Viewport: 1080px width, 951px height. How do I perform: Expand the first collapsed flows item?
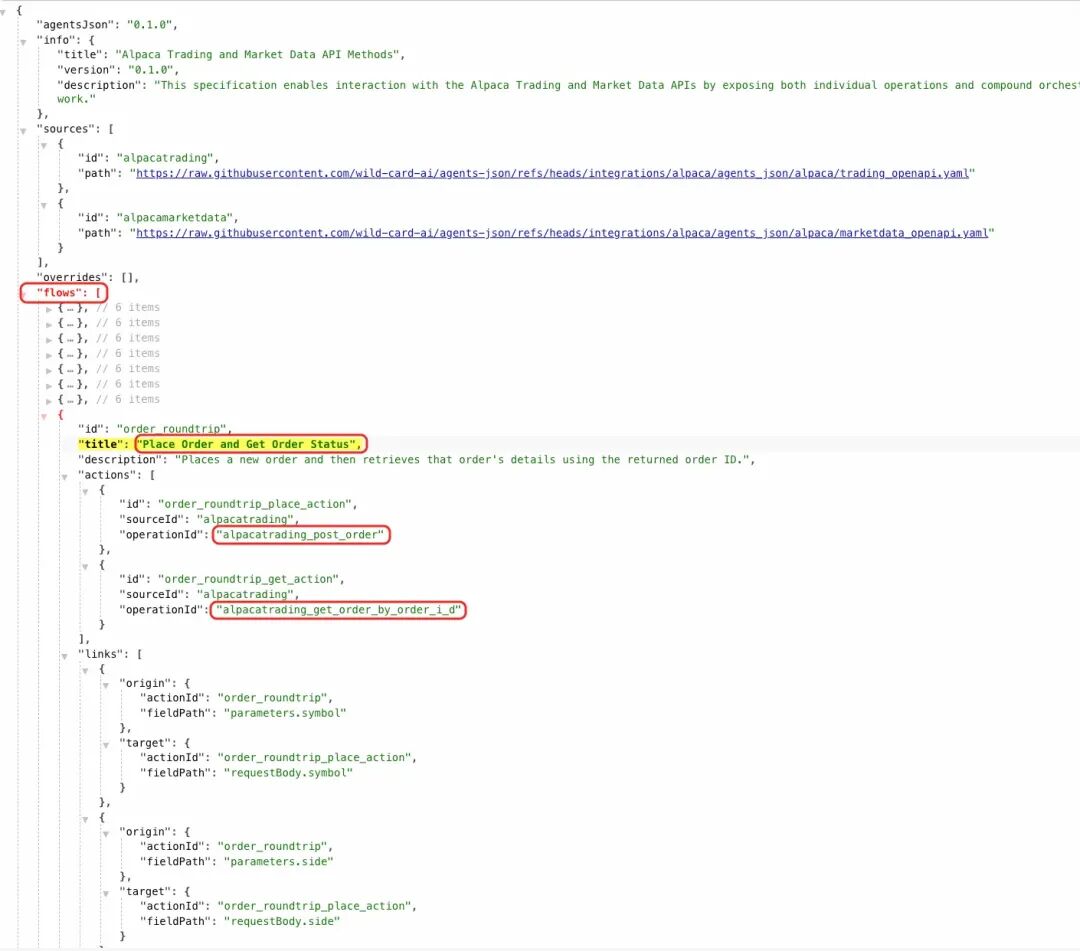tap(49, 309)
